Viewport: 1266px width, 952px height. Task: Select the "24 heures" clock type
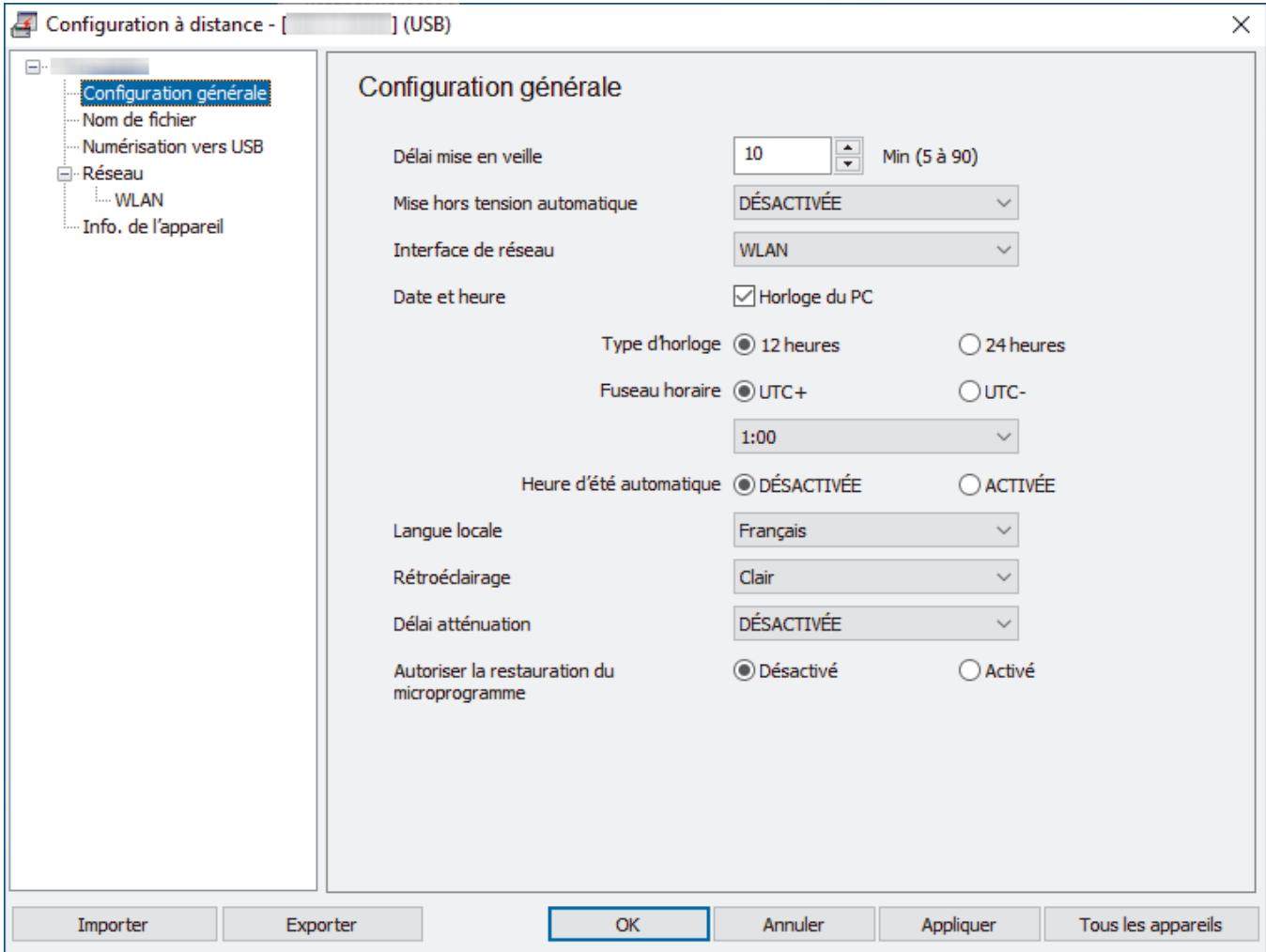967,345
